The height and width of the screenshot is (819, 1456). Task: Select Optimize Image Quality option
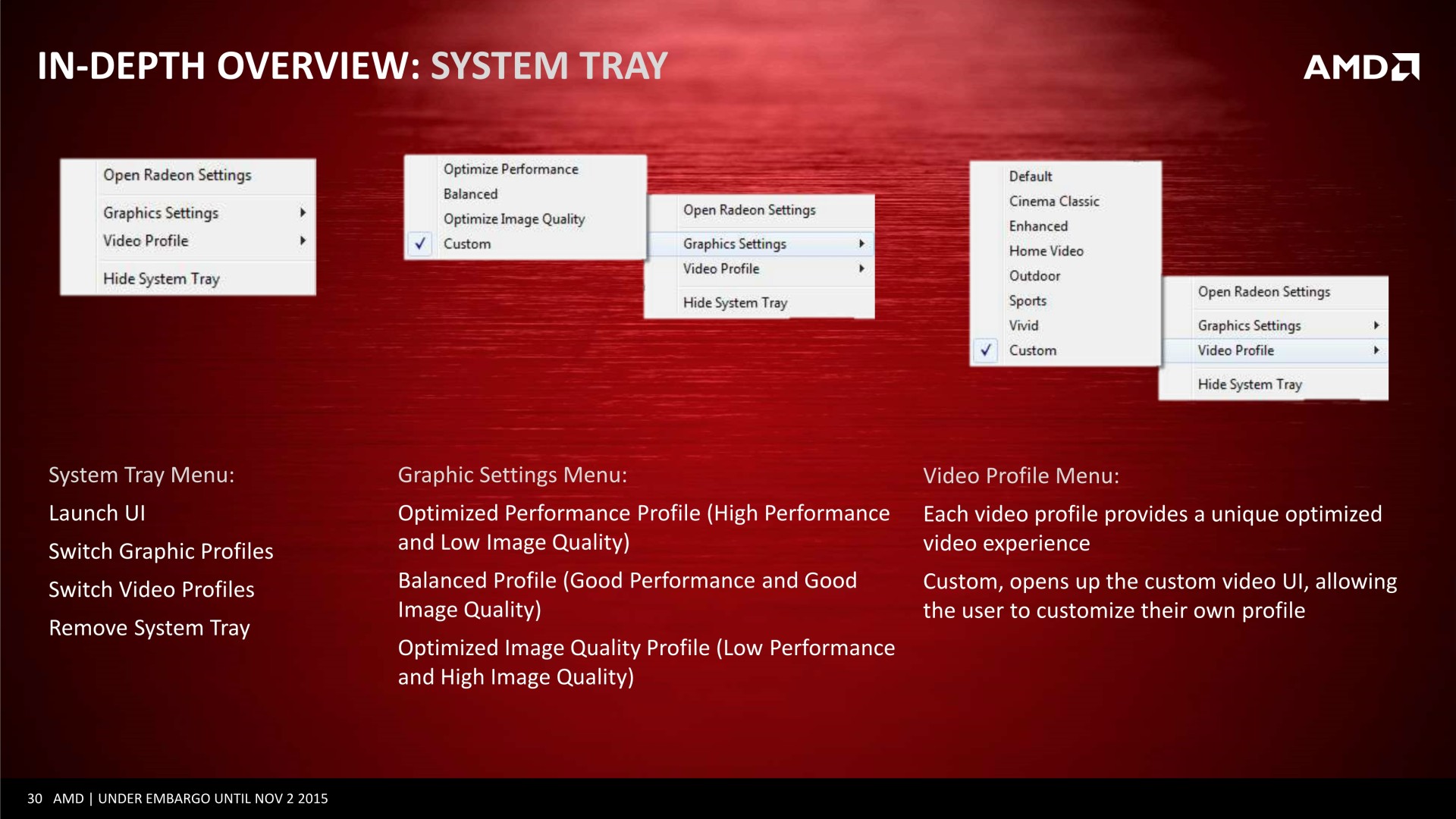tap(514, 219)
